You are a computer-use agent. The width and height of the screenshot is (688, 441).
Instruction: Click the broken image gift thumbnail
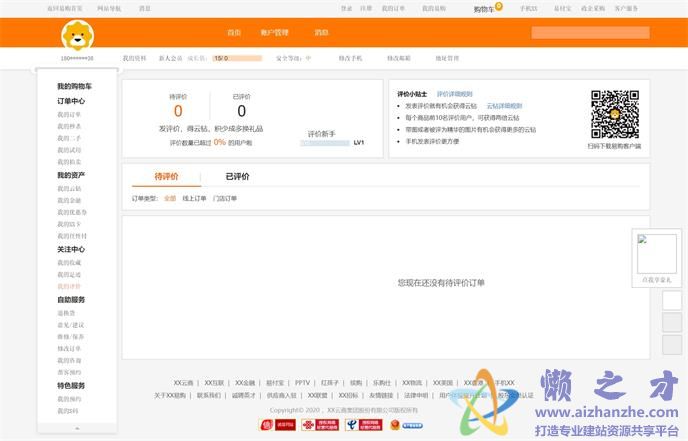(657, 254)
